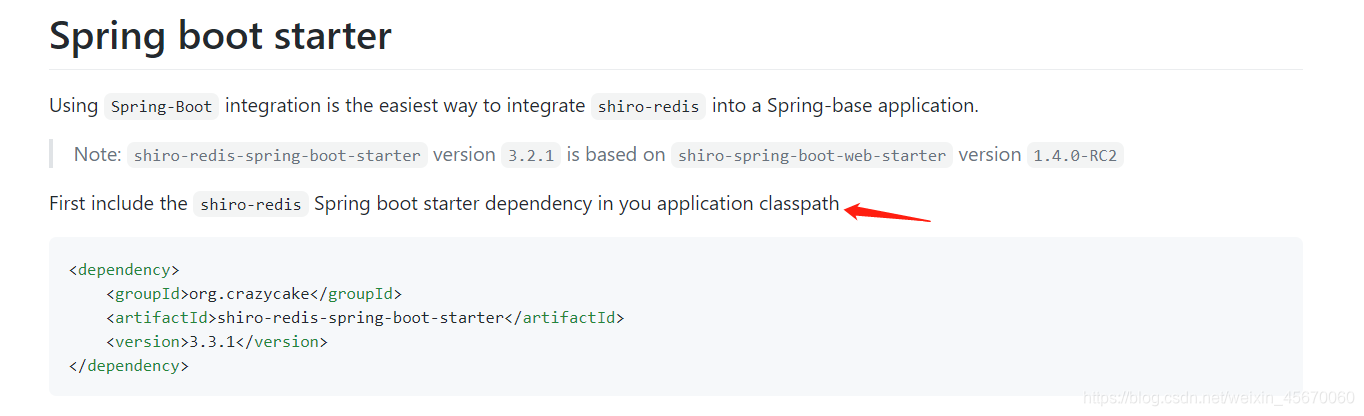Click version '1.4.0-RC2' code label
Image resolution: width=1364 pixels, height=416 pixels.
pos(1075,155)
